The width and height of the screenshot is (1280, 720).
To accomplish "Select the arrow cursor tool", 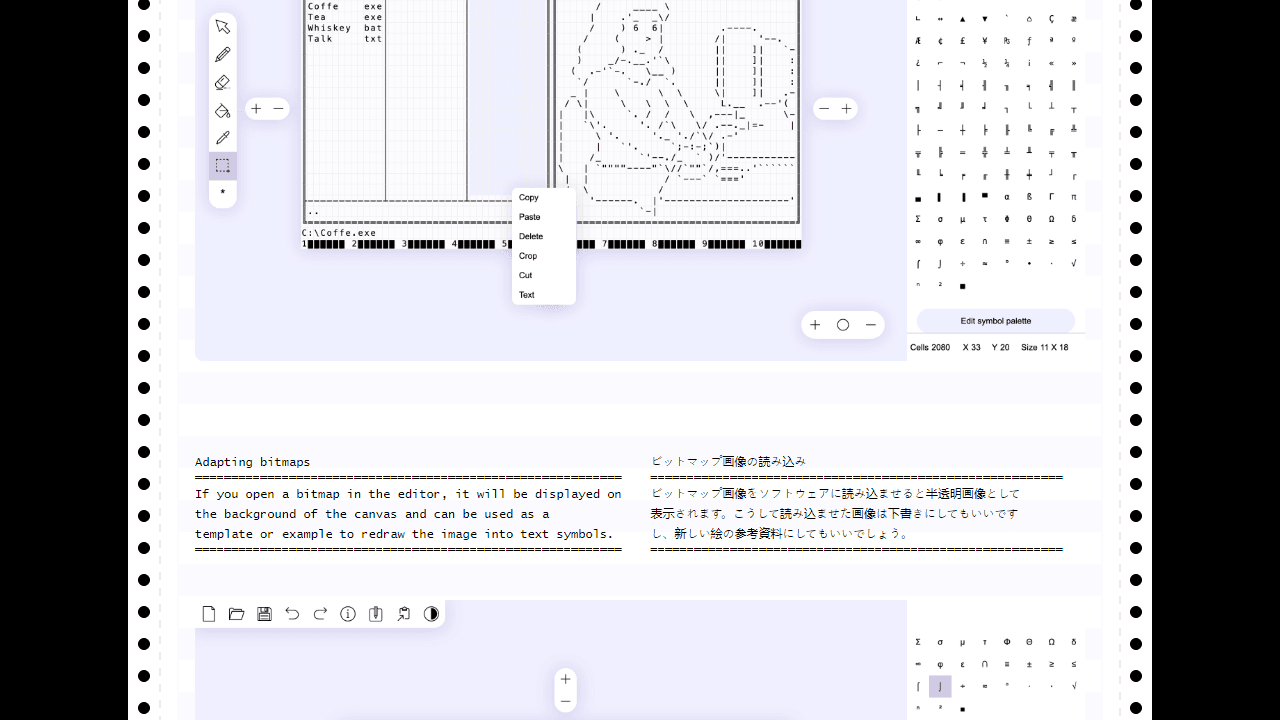I will [x=223, y=26].
